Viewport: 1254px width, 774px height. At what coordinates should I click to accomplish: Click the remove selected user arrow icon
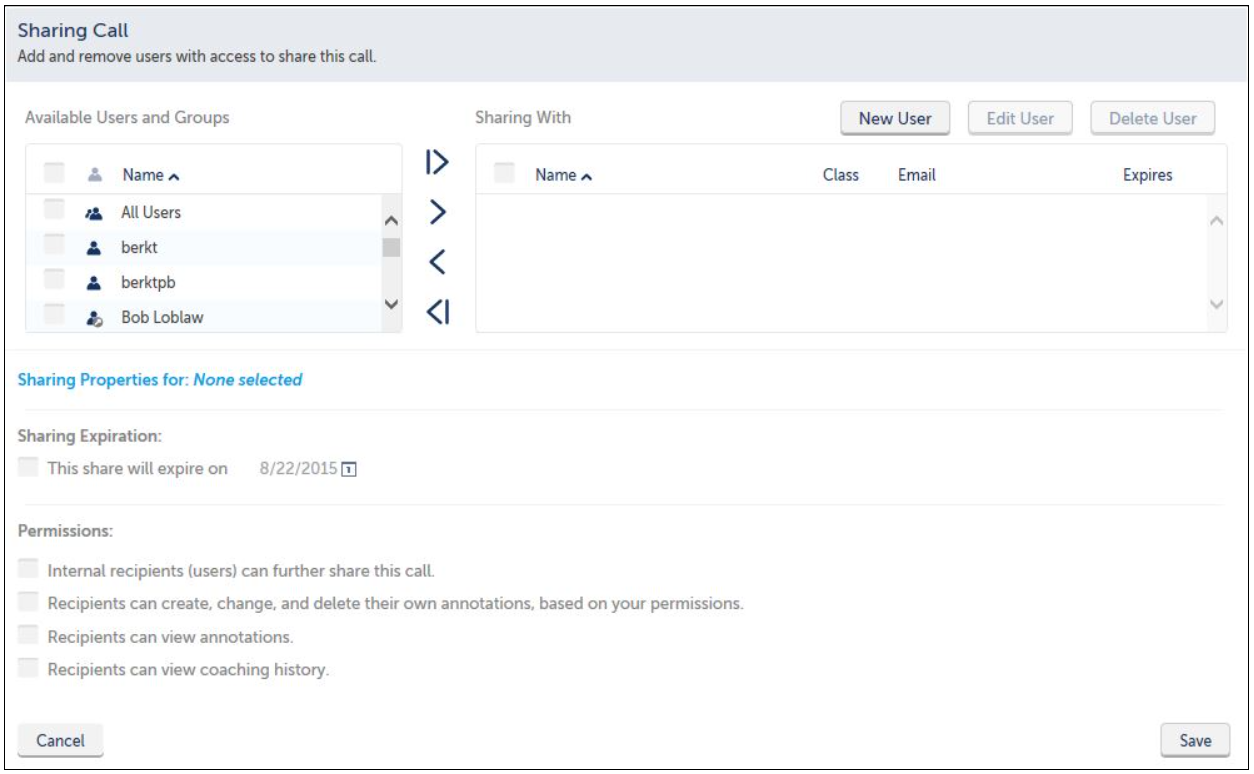(x=437, y=262)
